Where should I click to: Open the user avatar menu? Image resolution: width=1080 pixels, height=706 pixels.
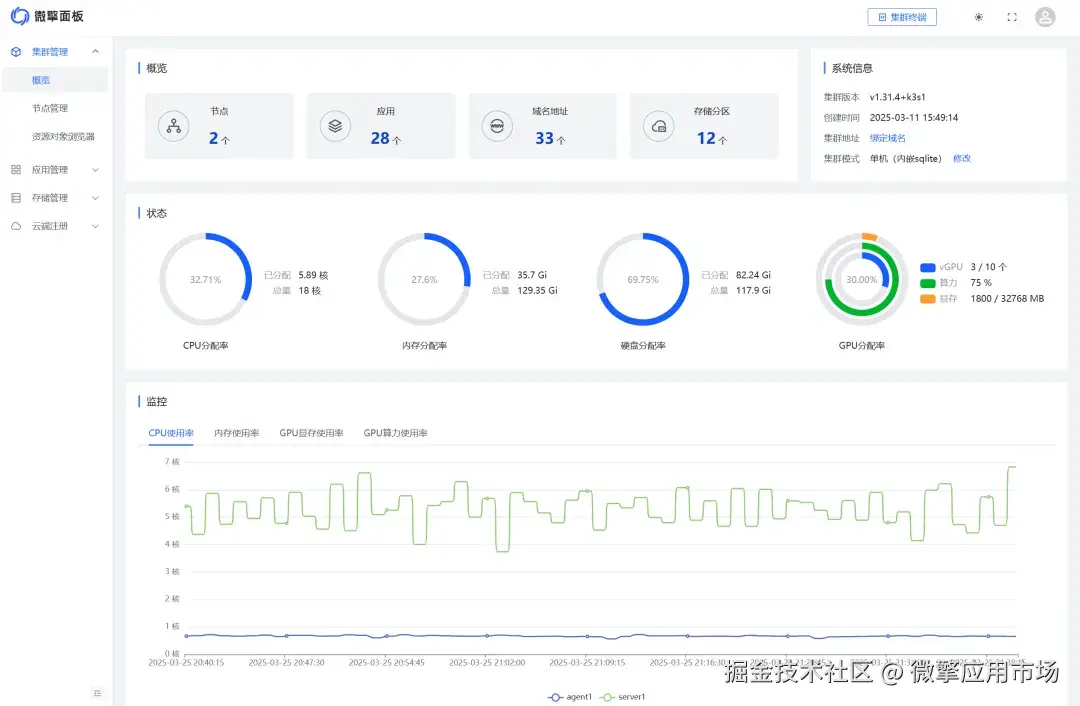click(1045, 17)
